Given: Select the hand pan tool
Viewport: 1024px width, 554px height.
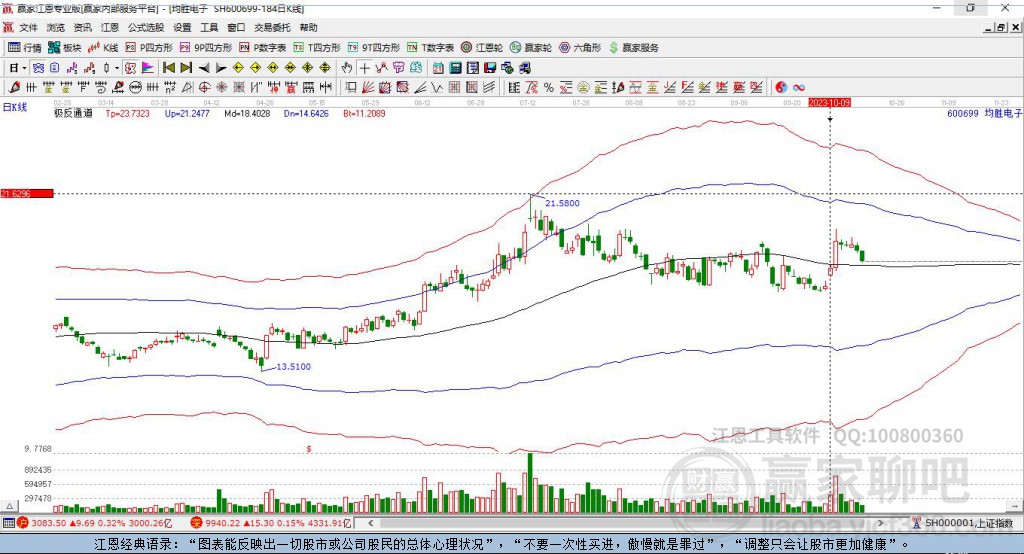Looking at the screenshot, I should (x=347, y=68).
